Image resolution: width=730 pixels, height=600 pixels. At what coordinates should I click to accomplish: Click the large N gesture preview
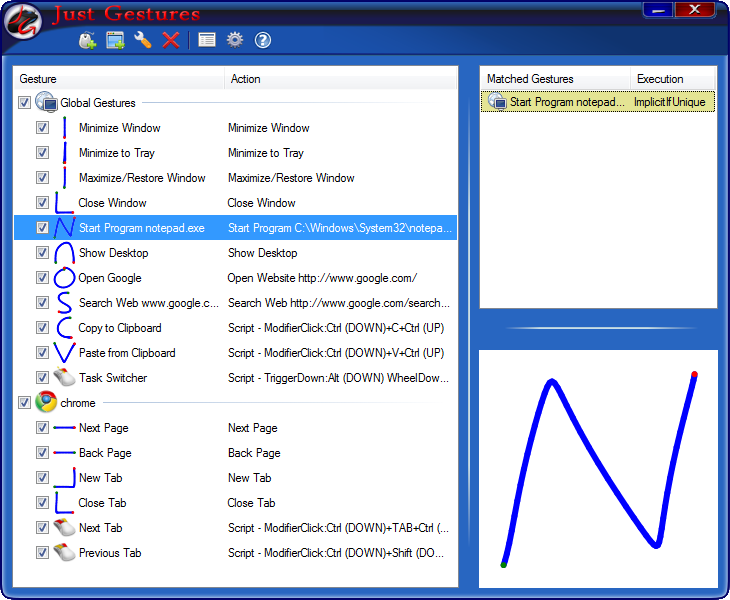pos(598,468)
